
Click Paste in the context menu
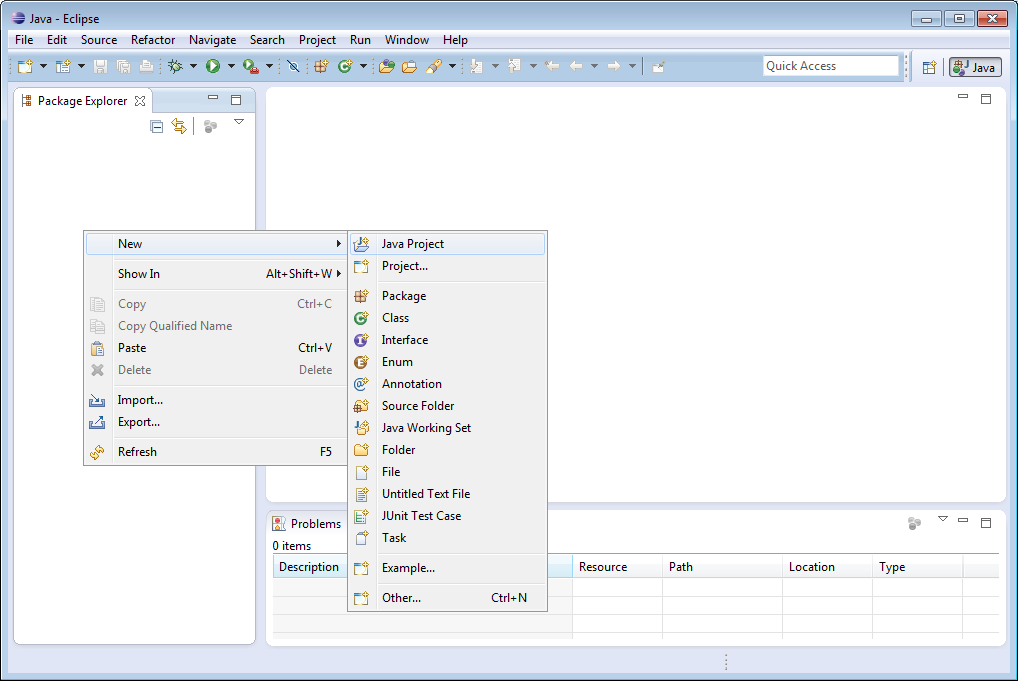point(216,347)
